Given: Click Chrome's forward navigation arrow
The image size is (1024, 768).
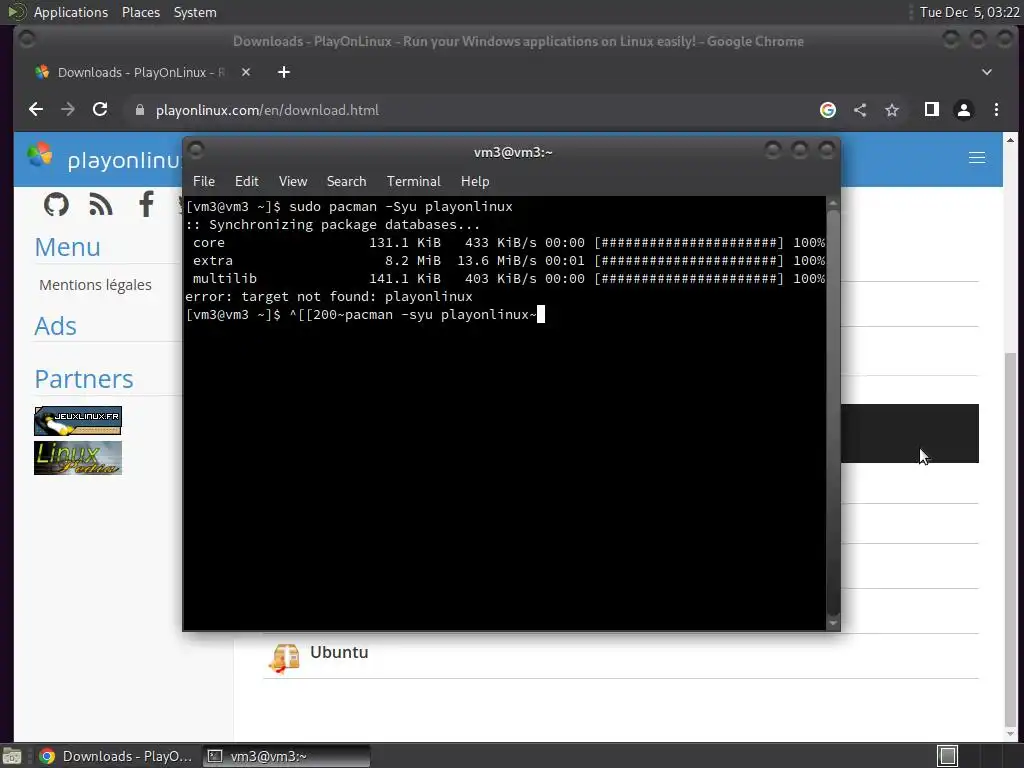Looking at the screenshot, I should (68, 110).
